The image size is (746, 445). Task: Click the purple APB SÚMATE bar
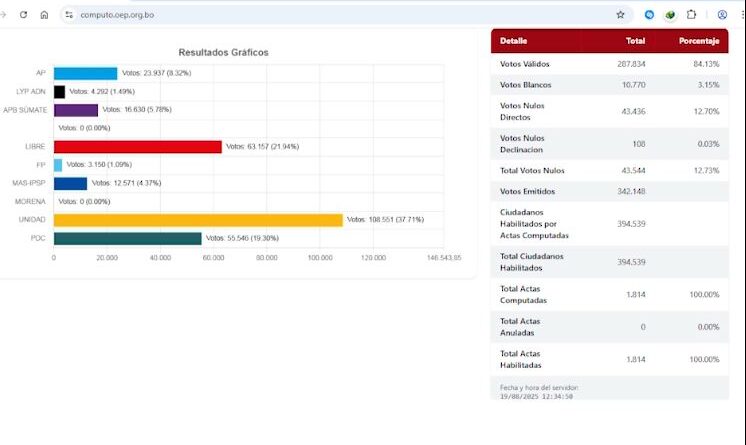pos(75,110)
